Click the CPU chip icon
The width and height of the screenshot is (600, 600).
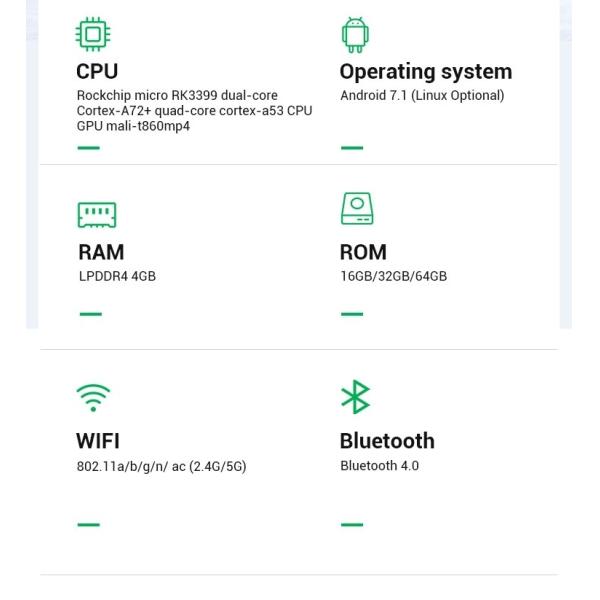coord(94,34)
